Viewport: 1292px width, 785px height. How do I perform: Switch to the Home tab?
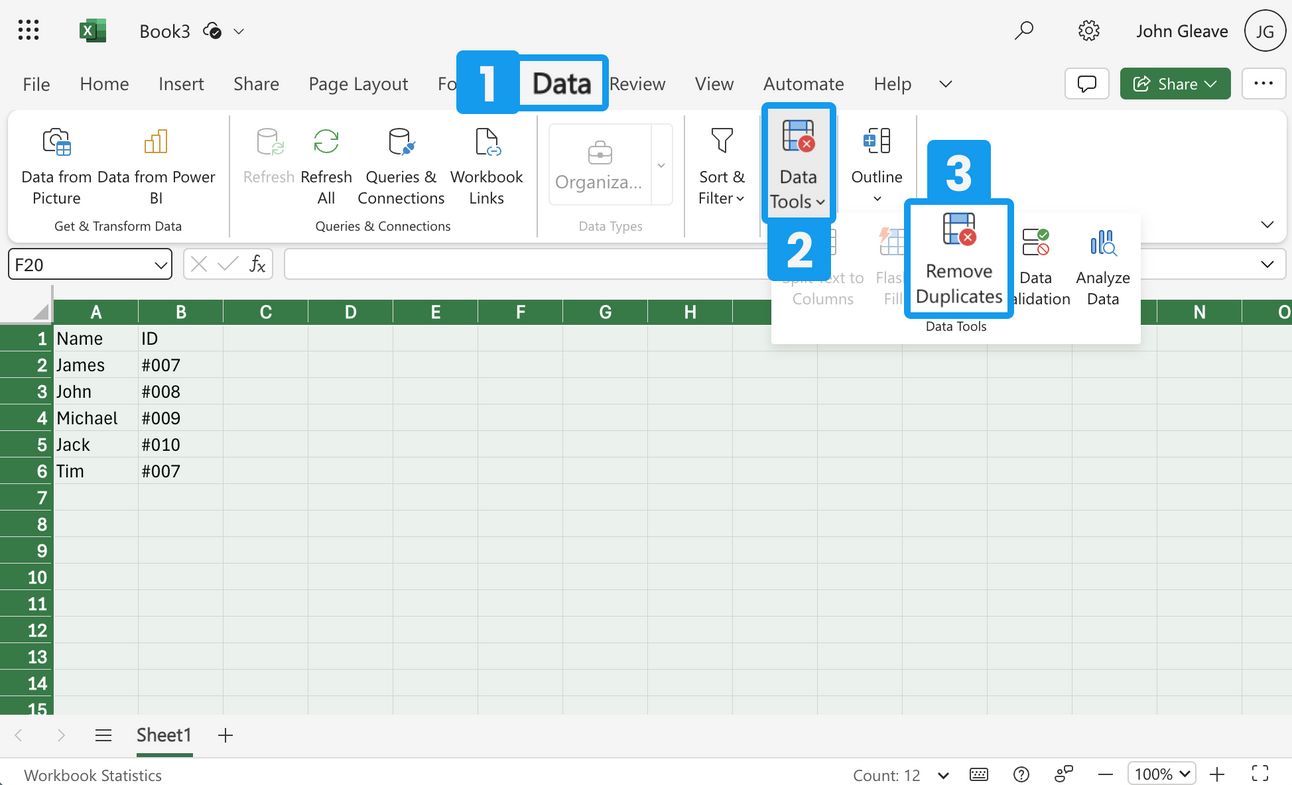tap(104, 84)
